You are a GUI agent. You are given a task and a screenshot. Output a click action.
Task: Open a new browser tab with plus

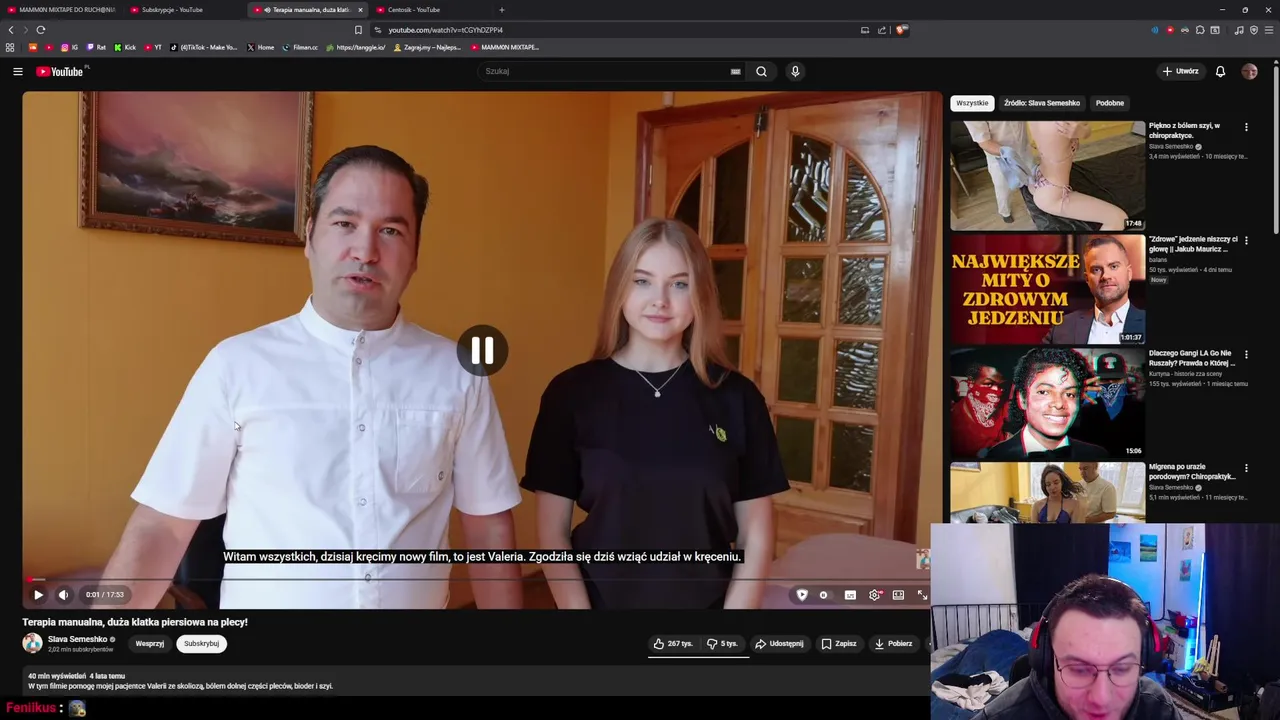pyautogui.click(x=502, y=10)
